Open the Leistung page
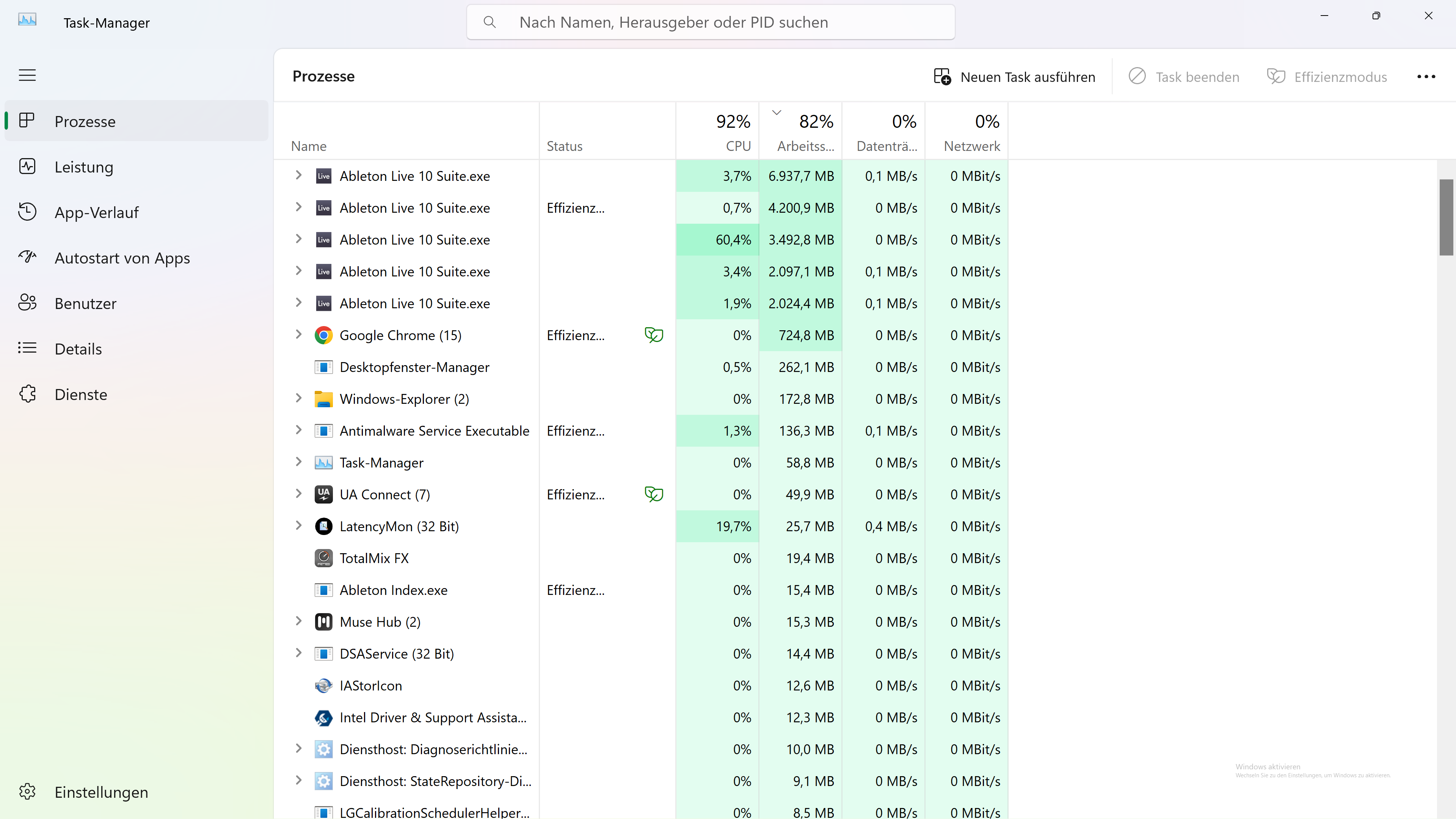The image size is (1456, 819). point(136,167)
